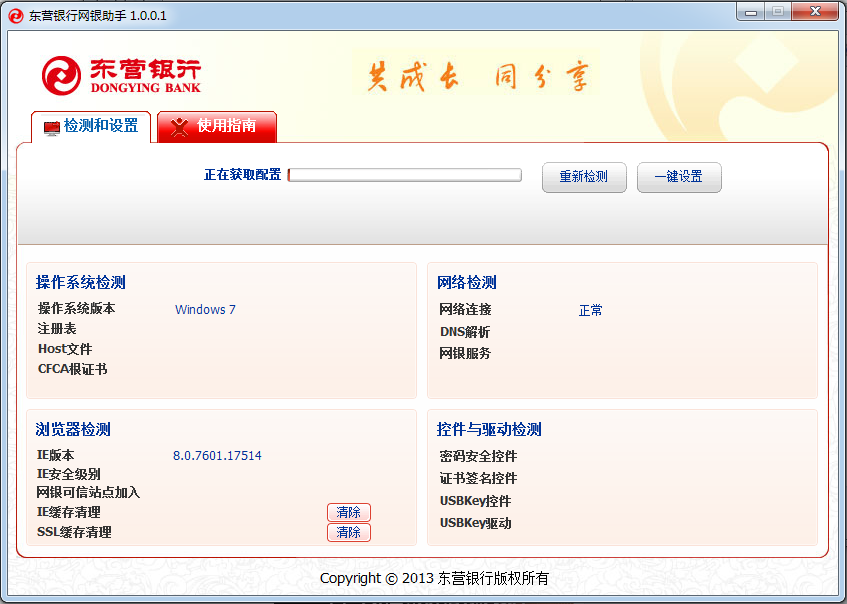Image resolution: width=847 pixels, height=604 pixels.
Task: Close the 网银助手 window
Action: 816,11
